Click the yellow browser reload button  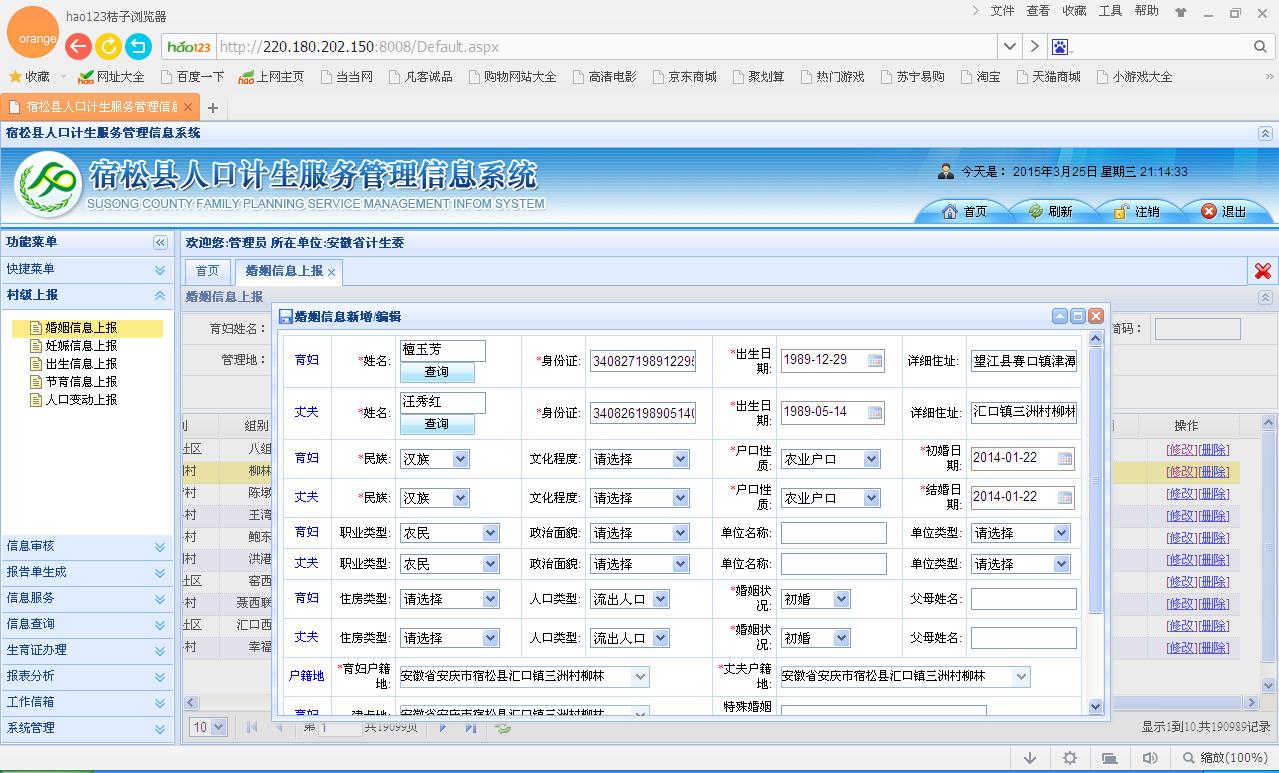pos(108,46)
